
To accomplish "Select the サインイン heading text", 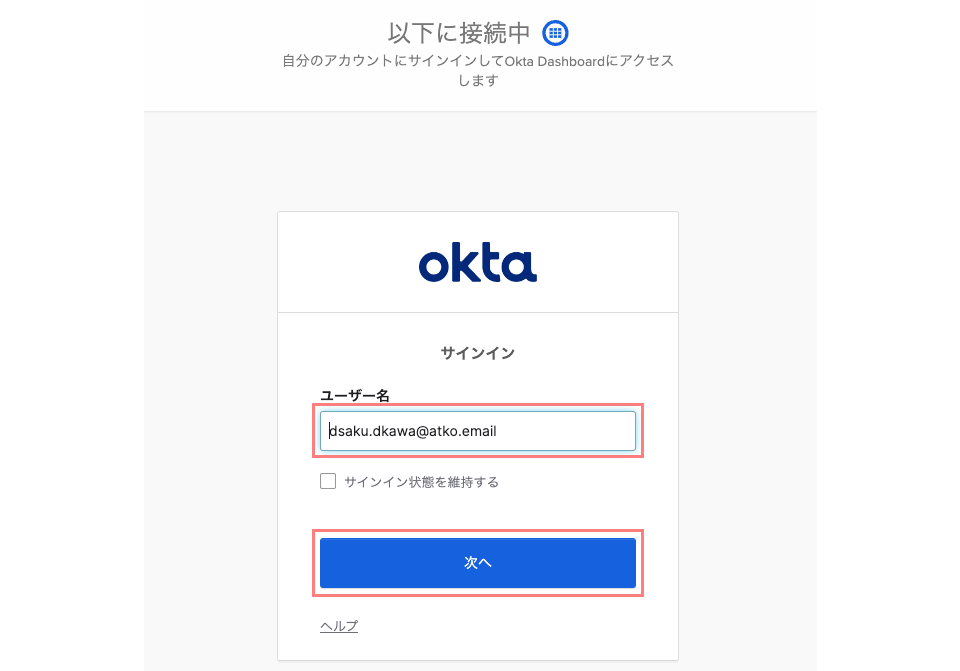I will click(478, 352).
